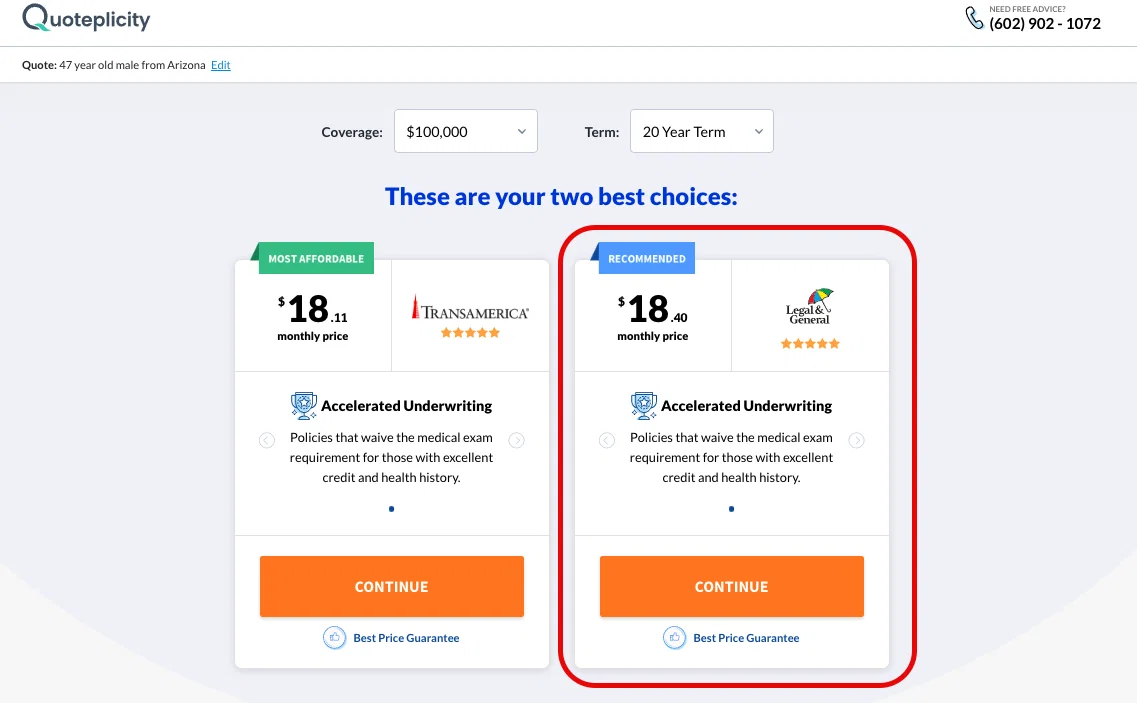Image resolution: width=1137 pixels, height=703 pixels.
Task: Select the Recommended badge
Action: coord(647,258)
